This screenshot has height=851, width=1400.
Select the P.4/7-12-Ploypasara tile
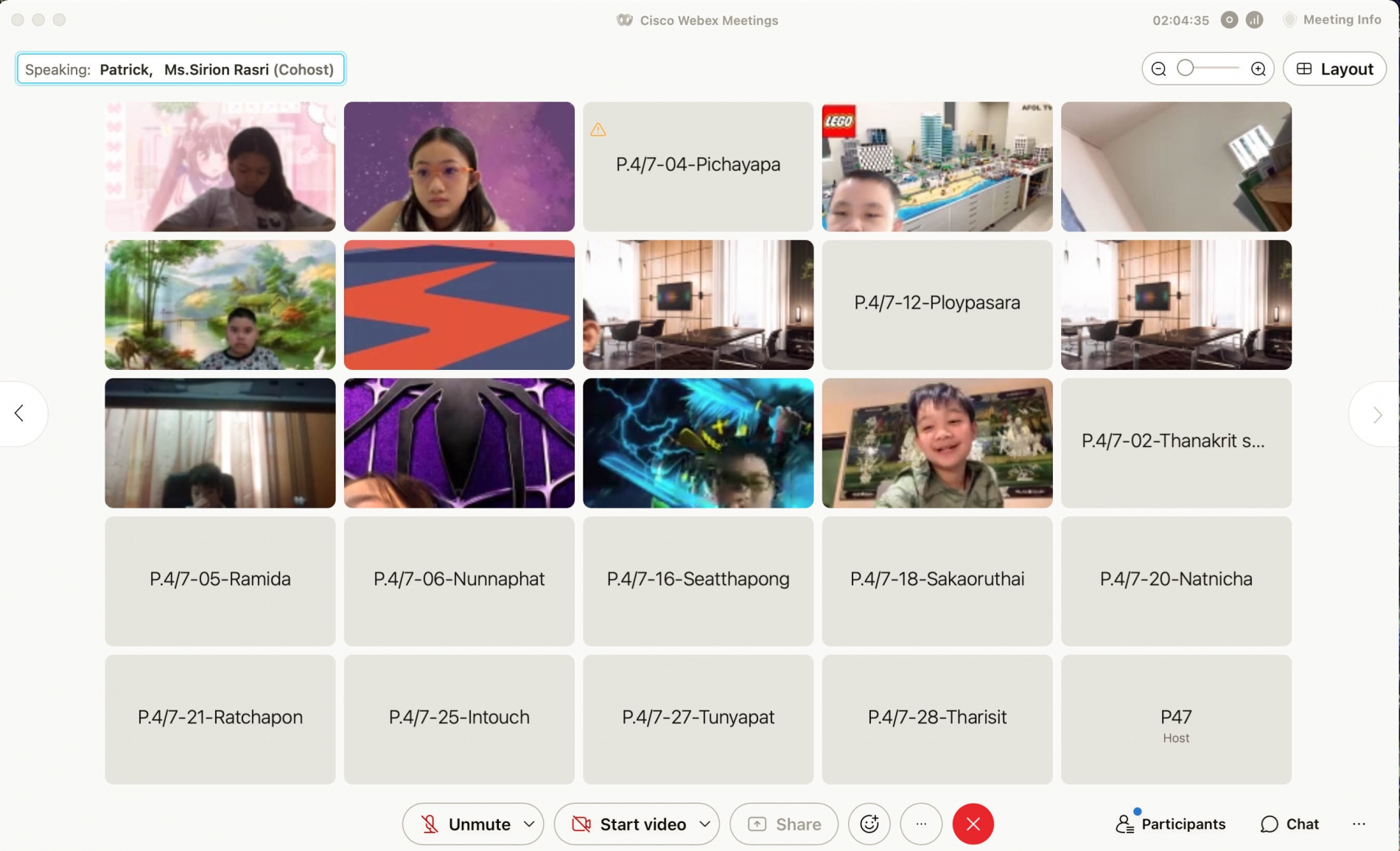937,304
